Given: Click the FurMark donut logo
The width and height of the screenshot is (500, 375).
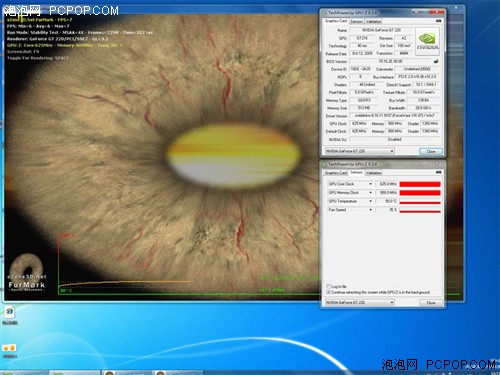Looking at the screenshot, I should [27, 267].
